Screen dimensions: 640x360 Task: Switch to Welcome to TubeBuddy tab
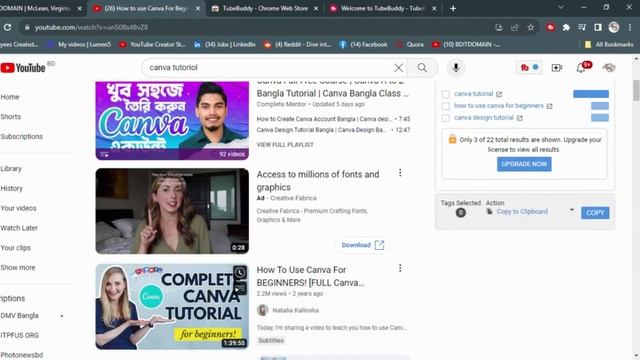(383, 8)
